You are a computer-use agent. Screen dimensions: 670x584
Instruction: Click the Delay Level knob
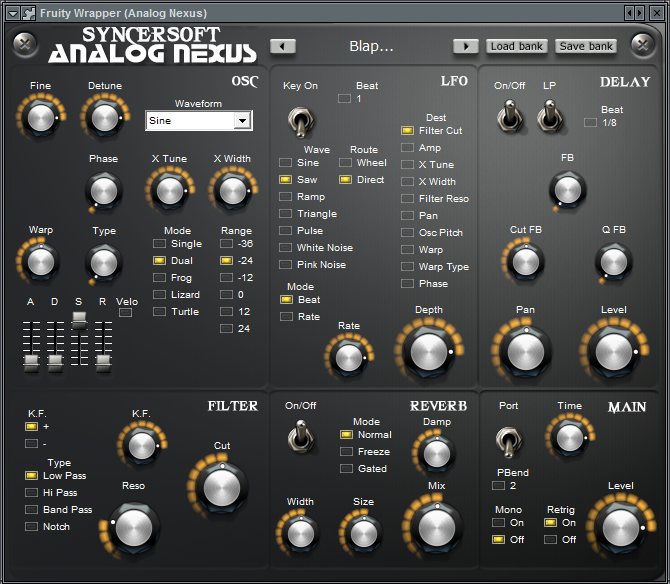pos(614,352)
